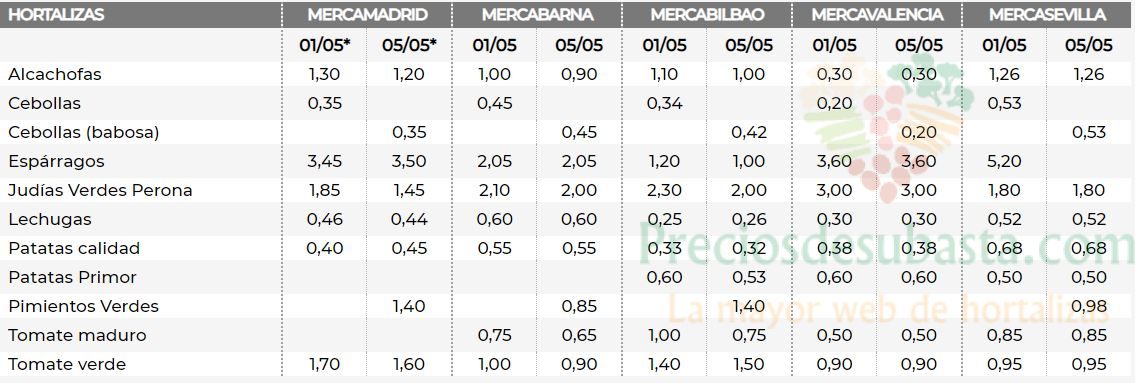Click the Judías Verdes Perona row label

101,190
